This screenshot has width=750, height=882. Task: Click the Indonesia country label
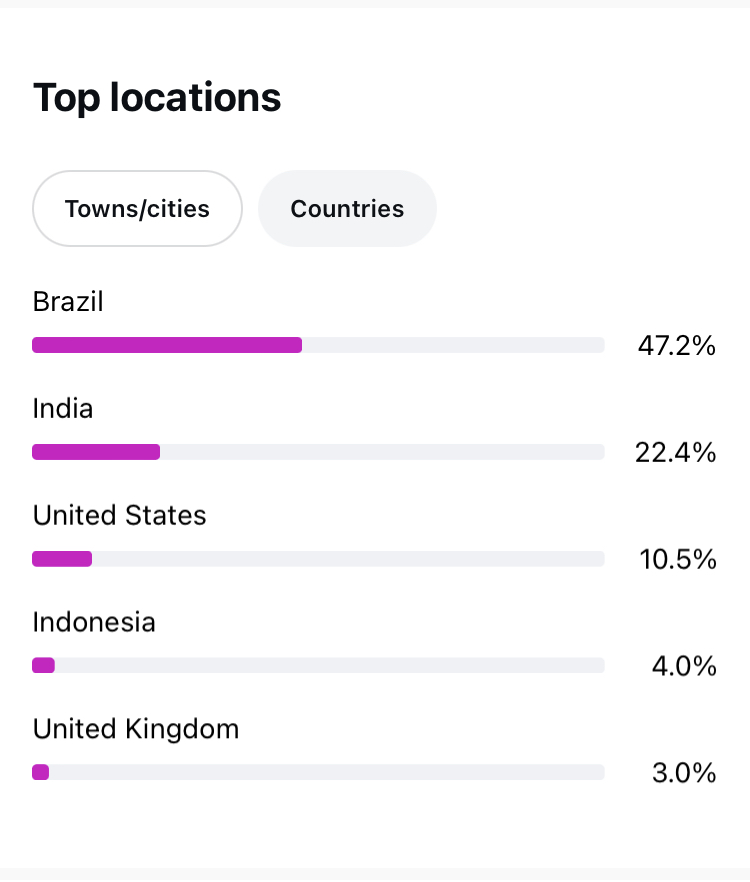pos(94,623)
